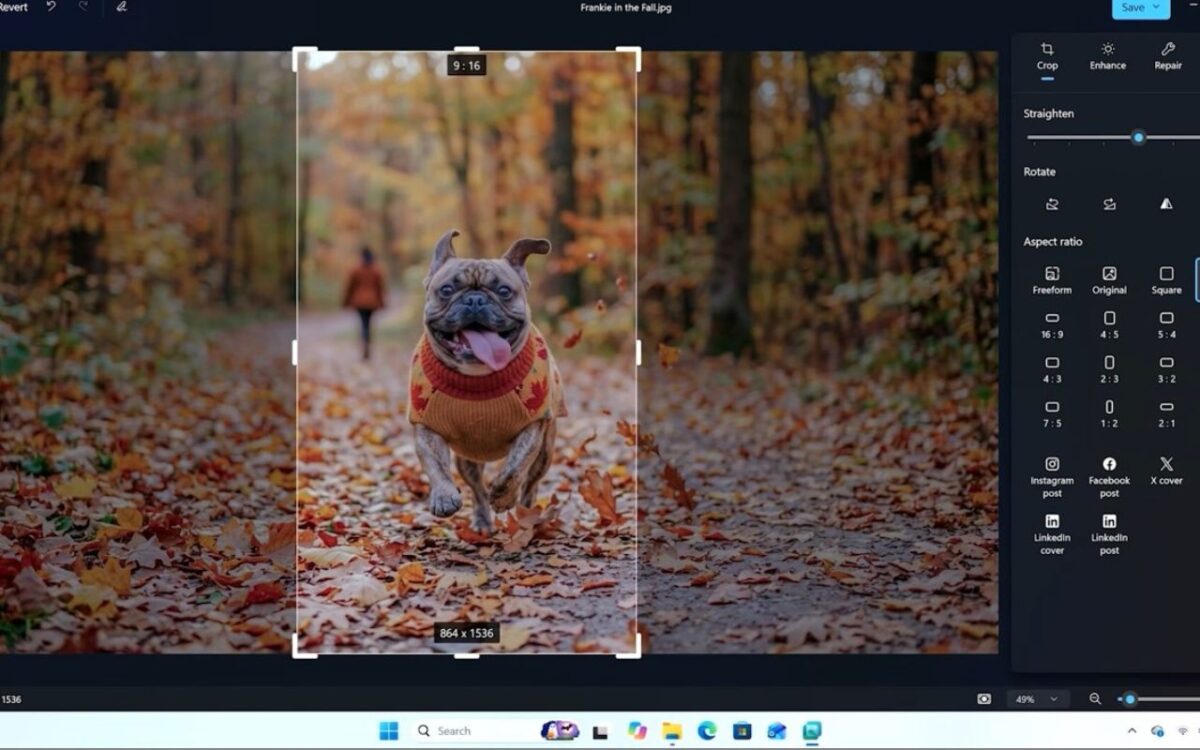
Task: Crop for an Instagram post
Action: pyautogui.click(x=1052, y=477)
